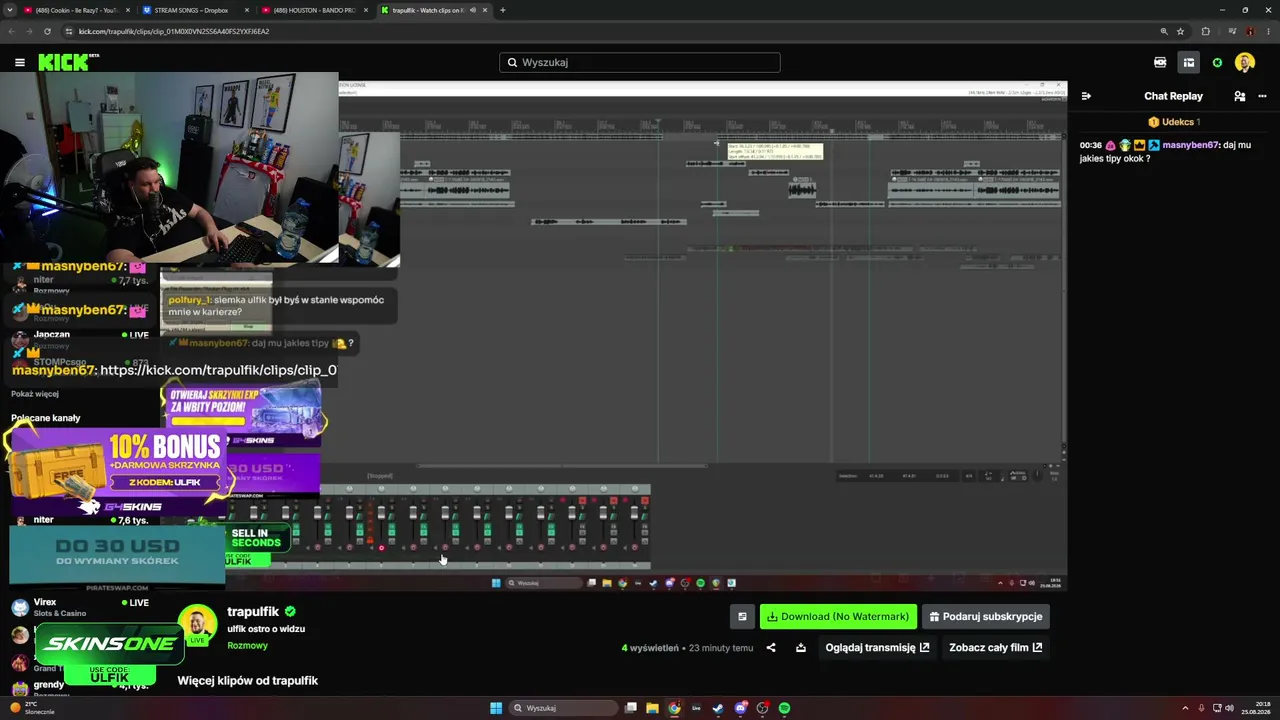The image size is (1280, 720).
Task: Show hidden system tray icons chevron
Action: [x=1187, y=708]
